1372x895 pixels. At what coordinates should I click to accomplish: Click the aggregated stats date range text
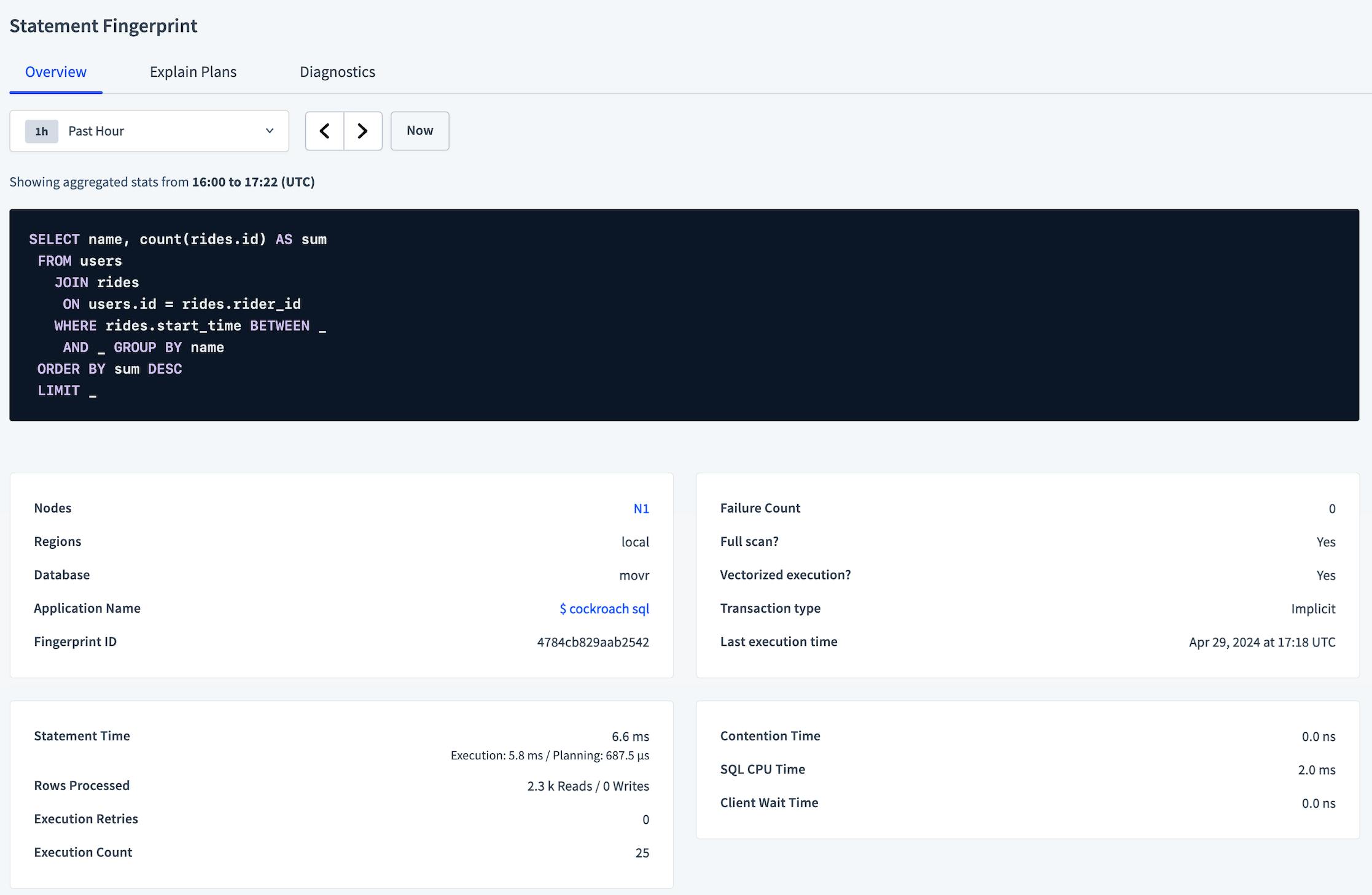pos(162,182)
